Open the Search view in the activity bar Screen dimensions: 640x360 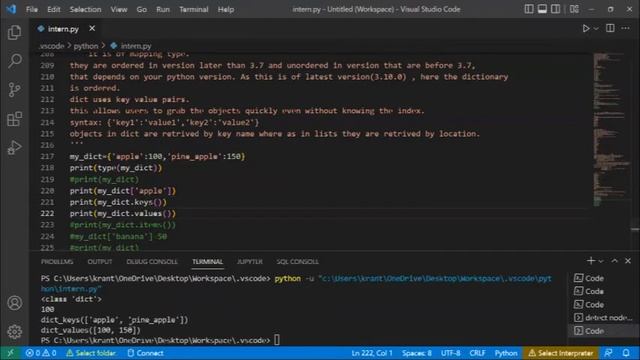14,61
